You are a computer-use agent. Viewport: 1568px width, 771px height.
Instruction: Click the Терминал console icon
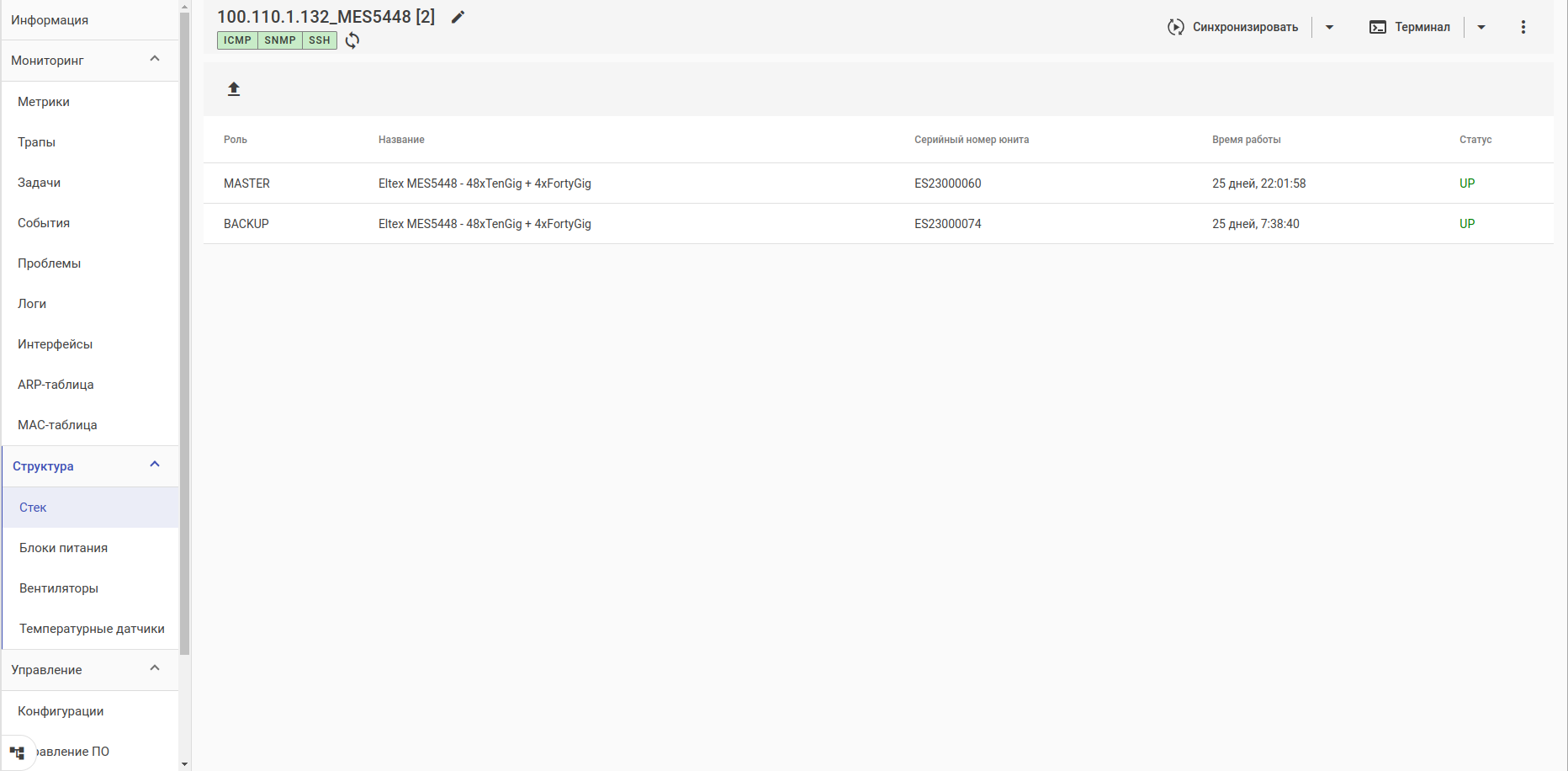pyautogui.click(x=1377, y=27)
